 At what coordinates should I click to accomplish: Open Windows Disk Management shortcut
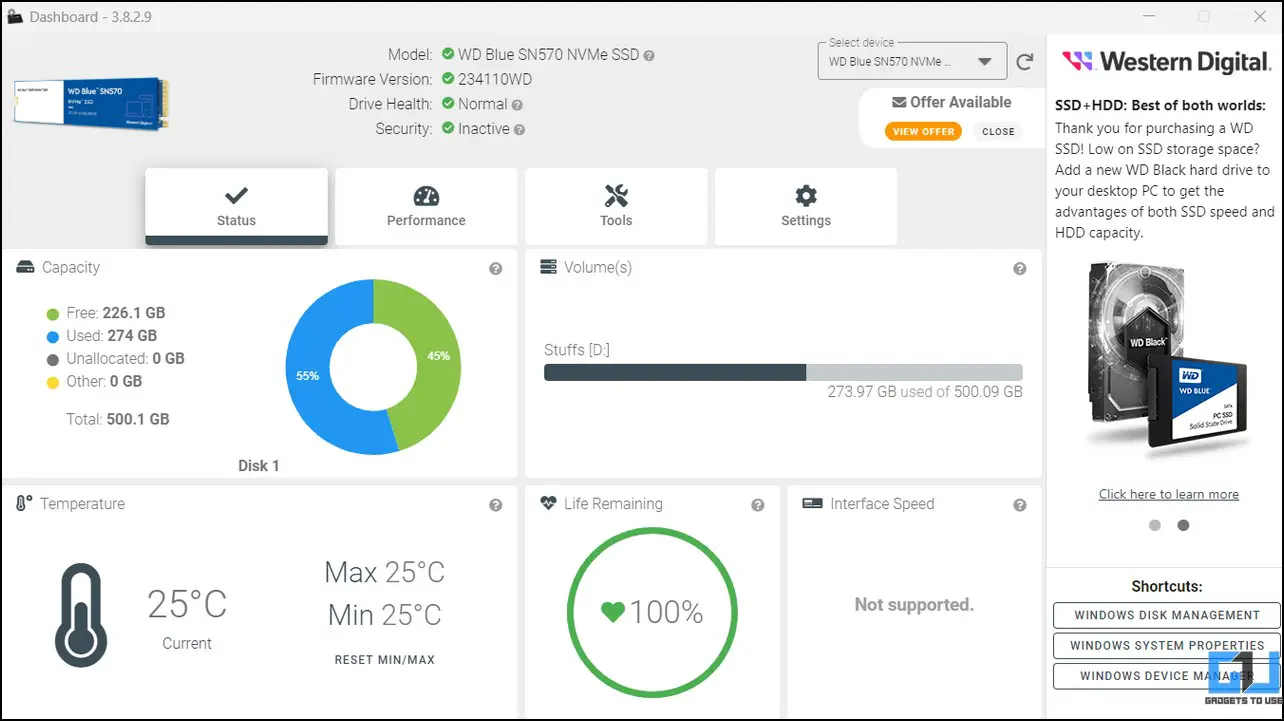(x=1167, y=615)
